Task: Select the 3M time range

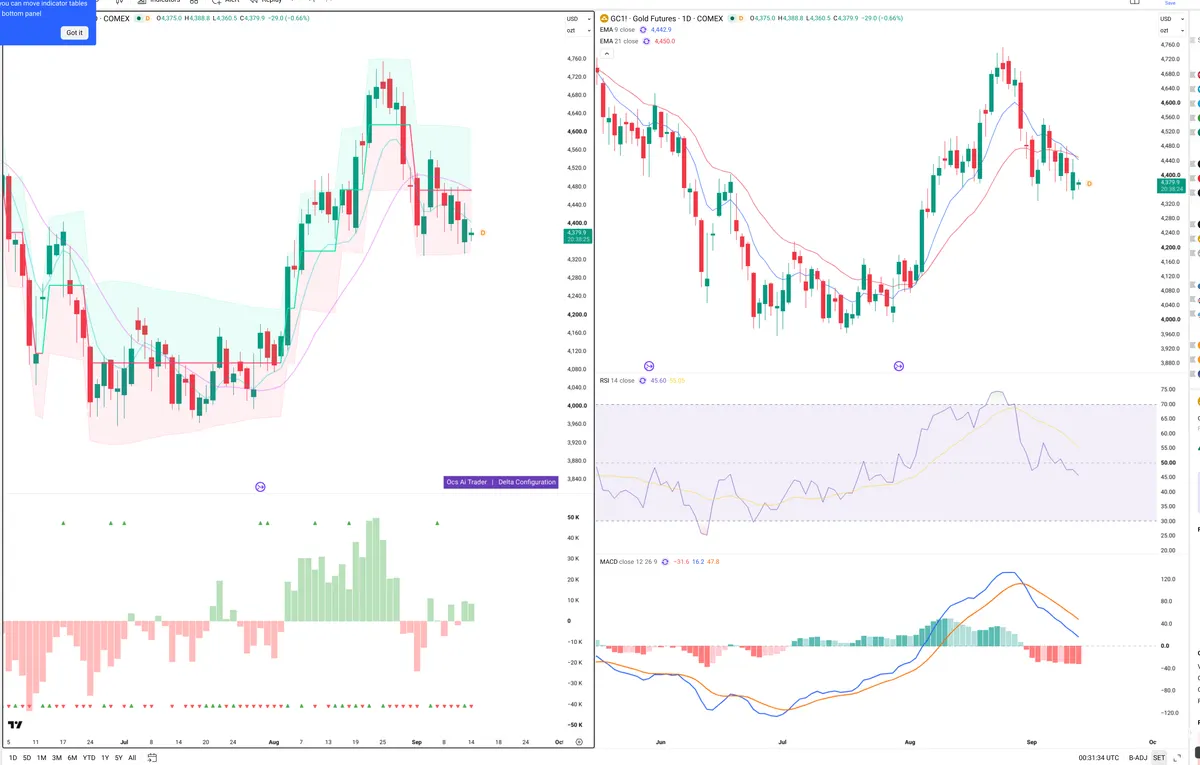Action: (x=57, y=758)
